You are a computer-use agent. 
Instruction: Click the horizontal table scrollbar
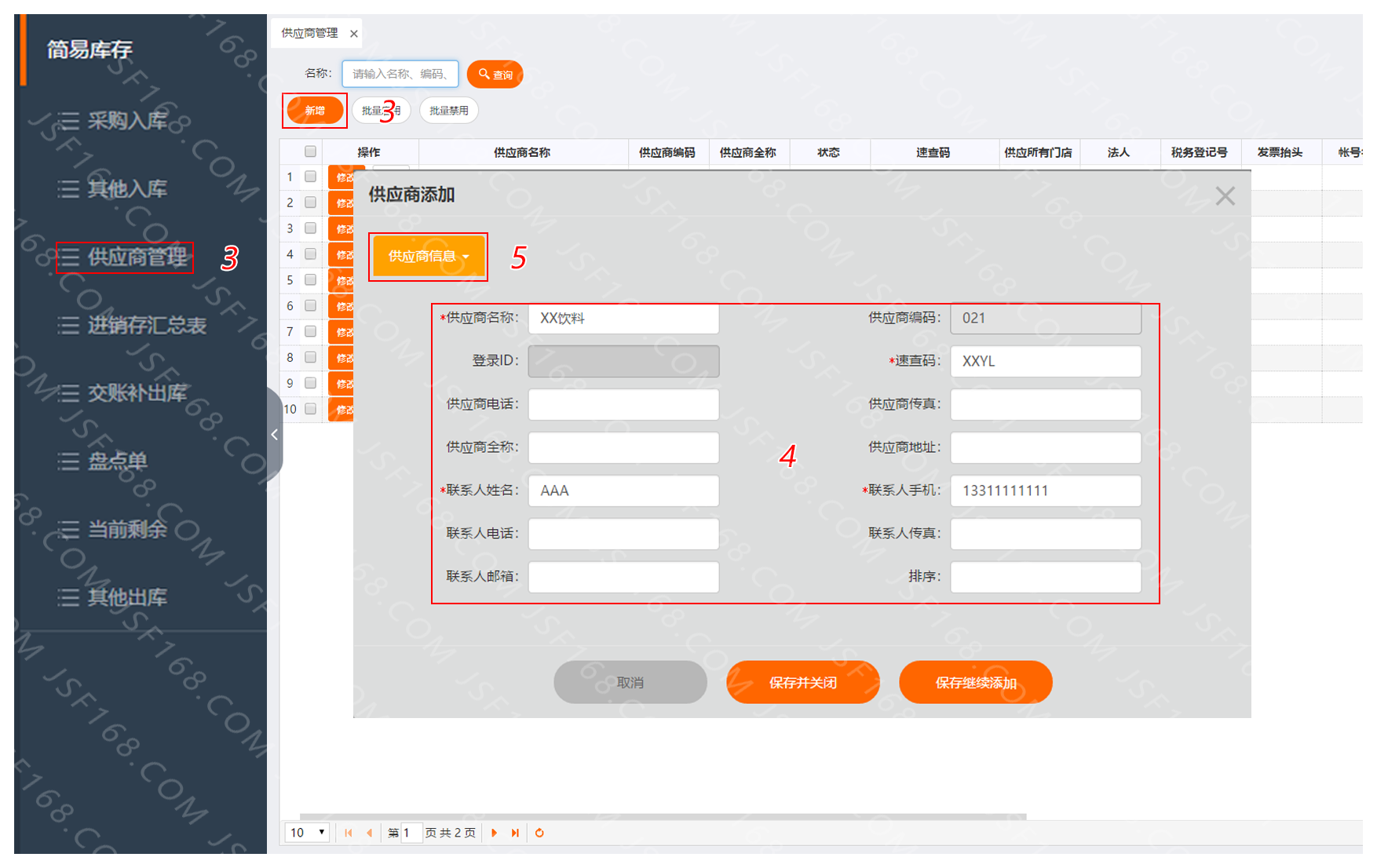663,817
